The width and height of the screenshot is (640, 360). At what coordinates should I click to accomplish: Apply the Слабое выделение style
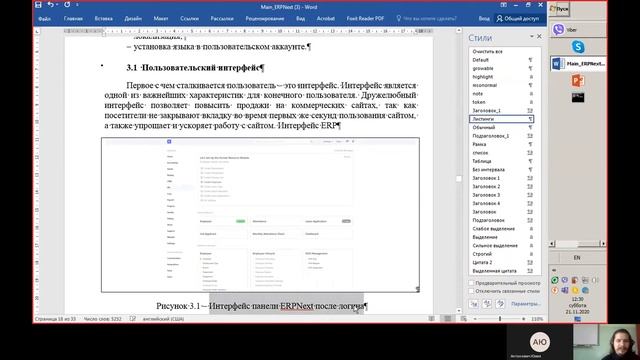click(501, 229)
